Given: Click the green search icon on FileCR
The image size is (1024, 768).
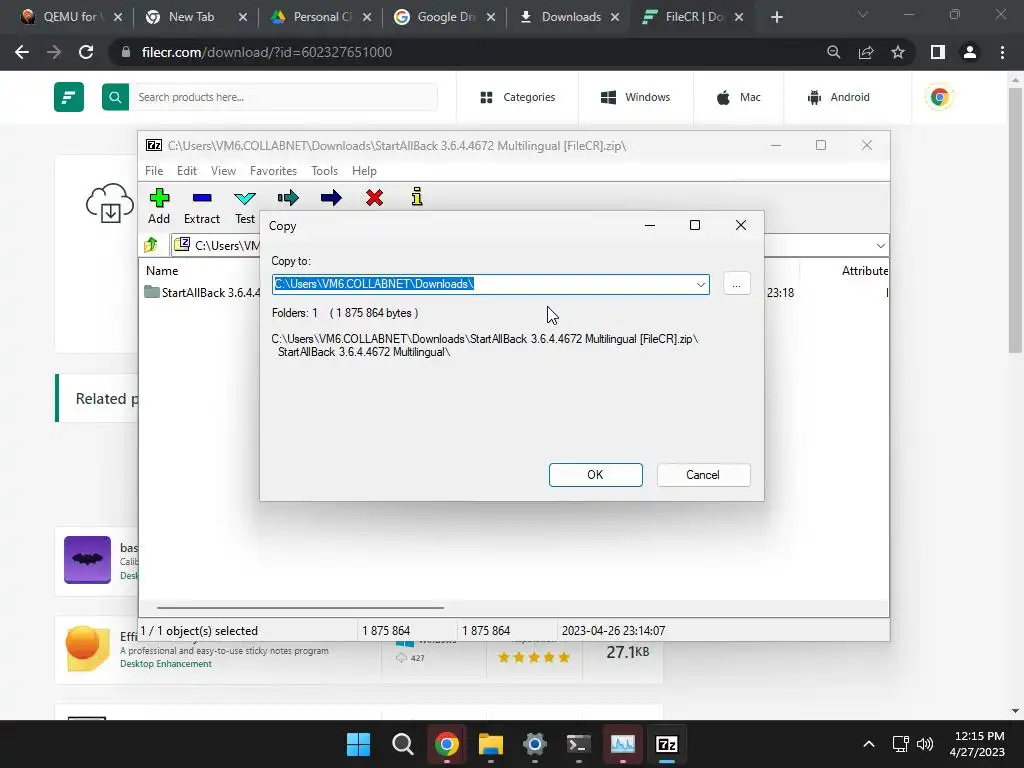Looking at the screenshot, I should pyautogui.click(x=115, y=97).
